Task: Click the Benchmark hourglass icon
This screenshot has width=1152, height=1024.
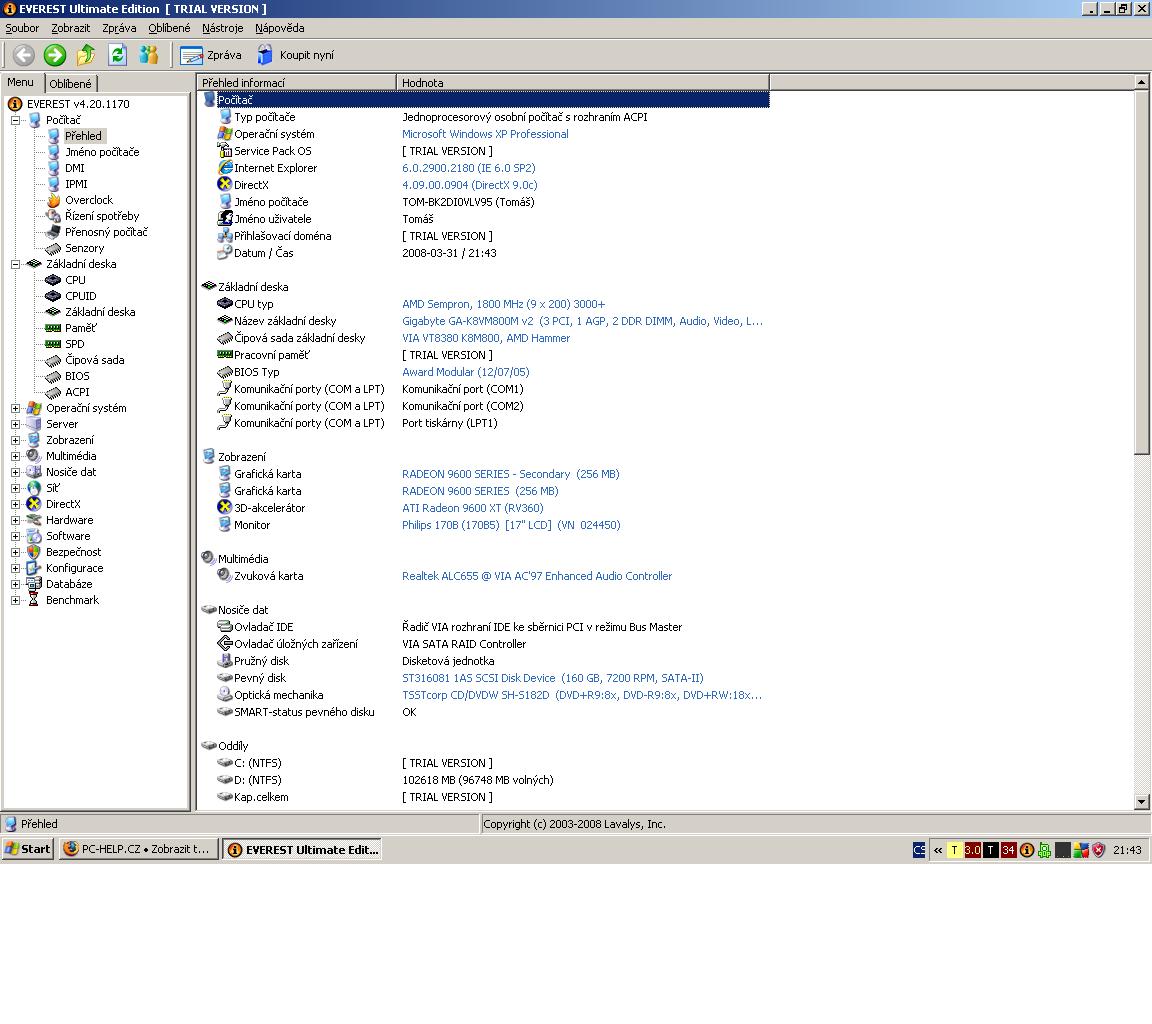Action: (34, 600)
